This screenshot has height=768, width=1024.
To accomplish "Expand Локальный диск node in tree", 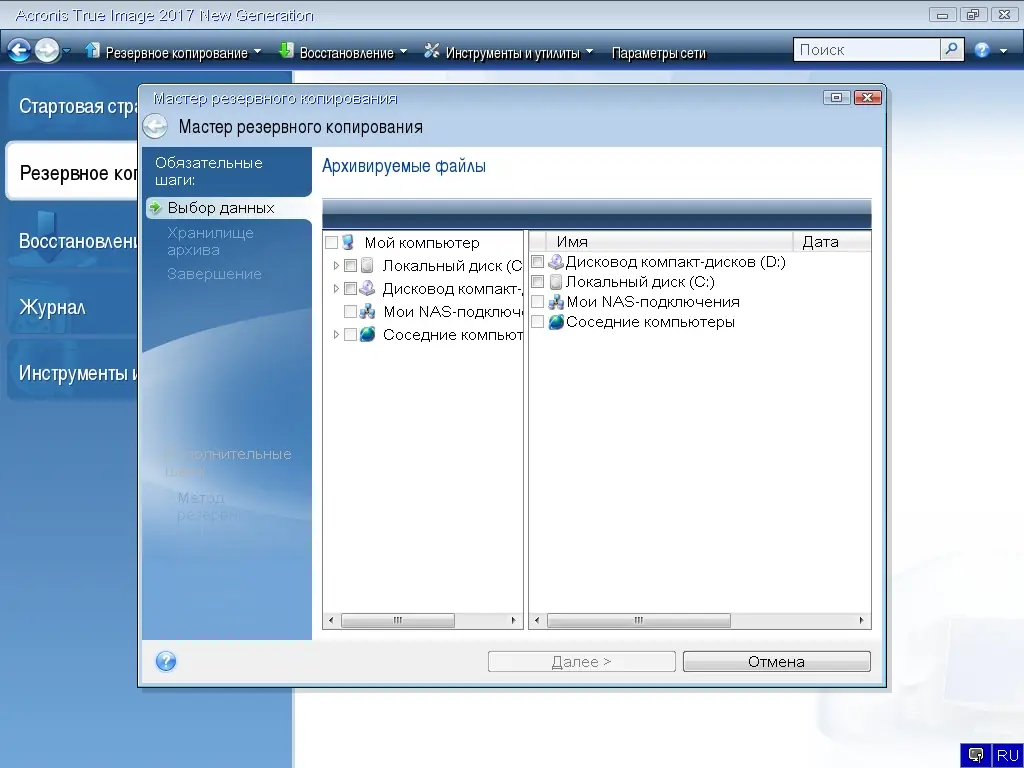I will coord(336,266).
